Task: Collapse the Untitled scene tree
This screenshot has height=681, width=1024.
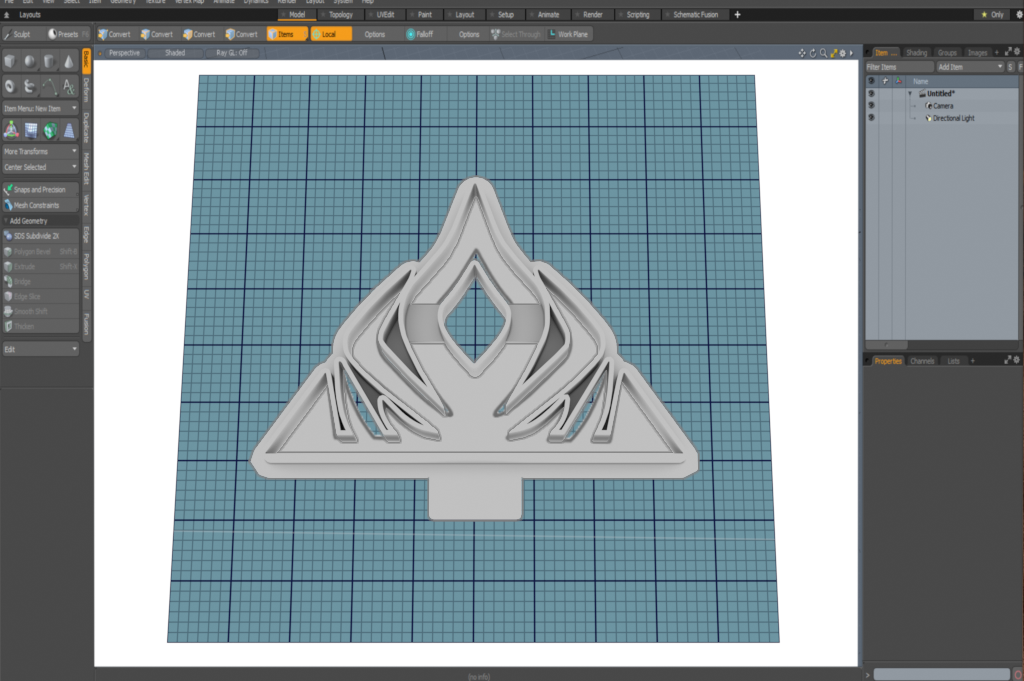Action: pos(910,93)
